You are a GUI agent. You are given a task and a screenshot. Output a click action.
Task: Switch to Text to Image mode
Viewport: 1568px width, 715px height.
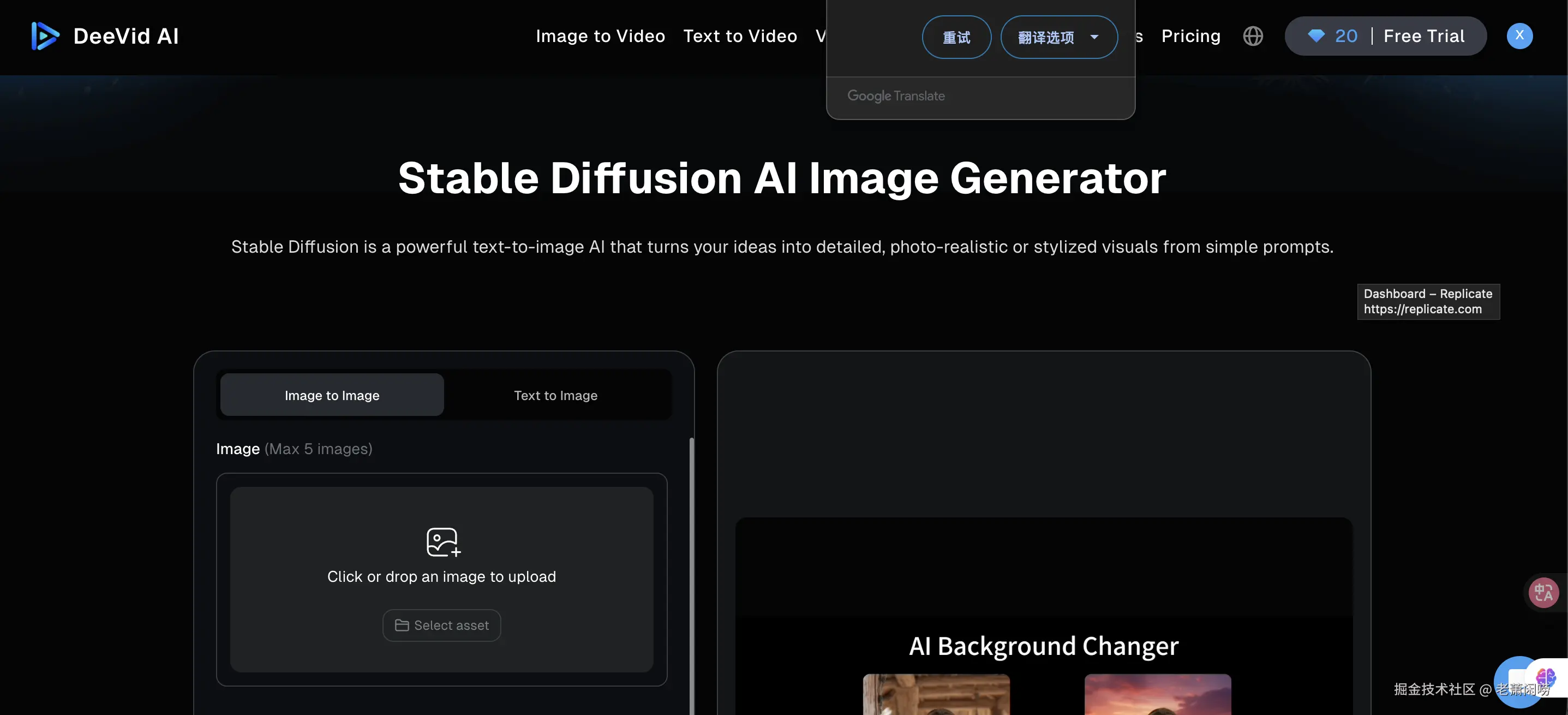tap(555, 395)
